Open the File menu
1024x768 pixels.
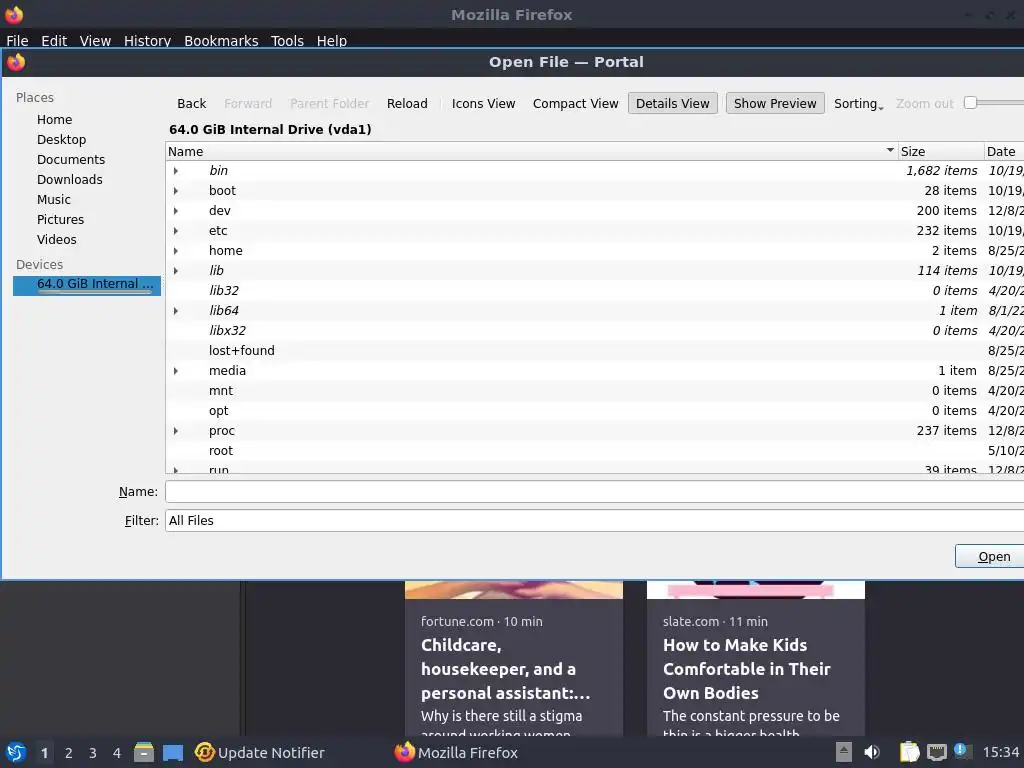pos(17,40)
